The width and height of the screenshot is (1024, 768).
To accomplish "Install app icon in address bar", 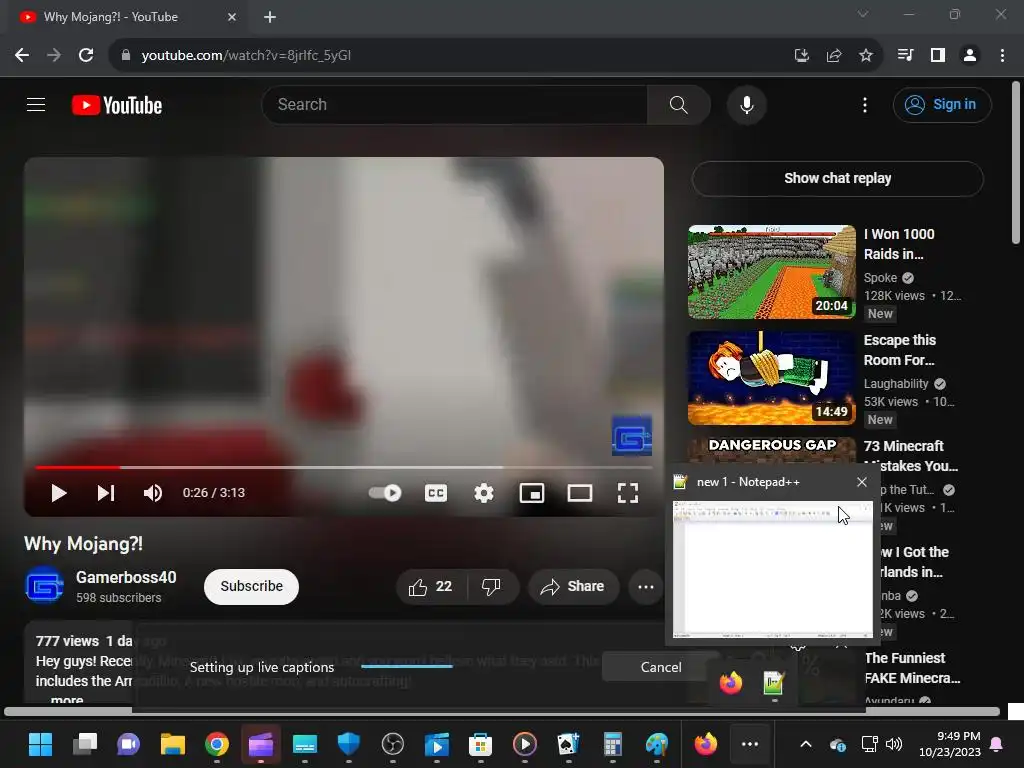I will point(802,56).
